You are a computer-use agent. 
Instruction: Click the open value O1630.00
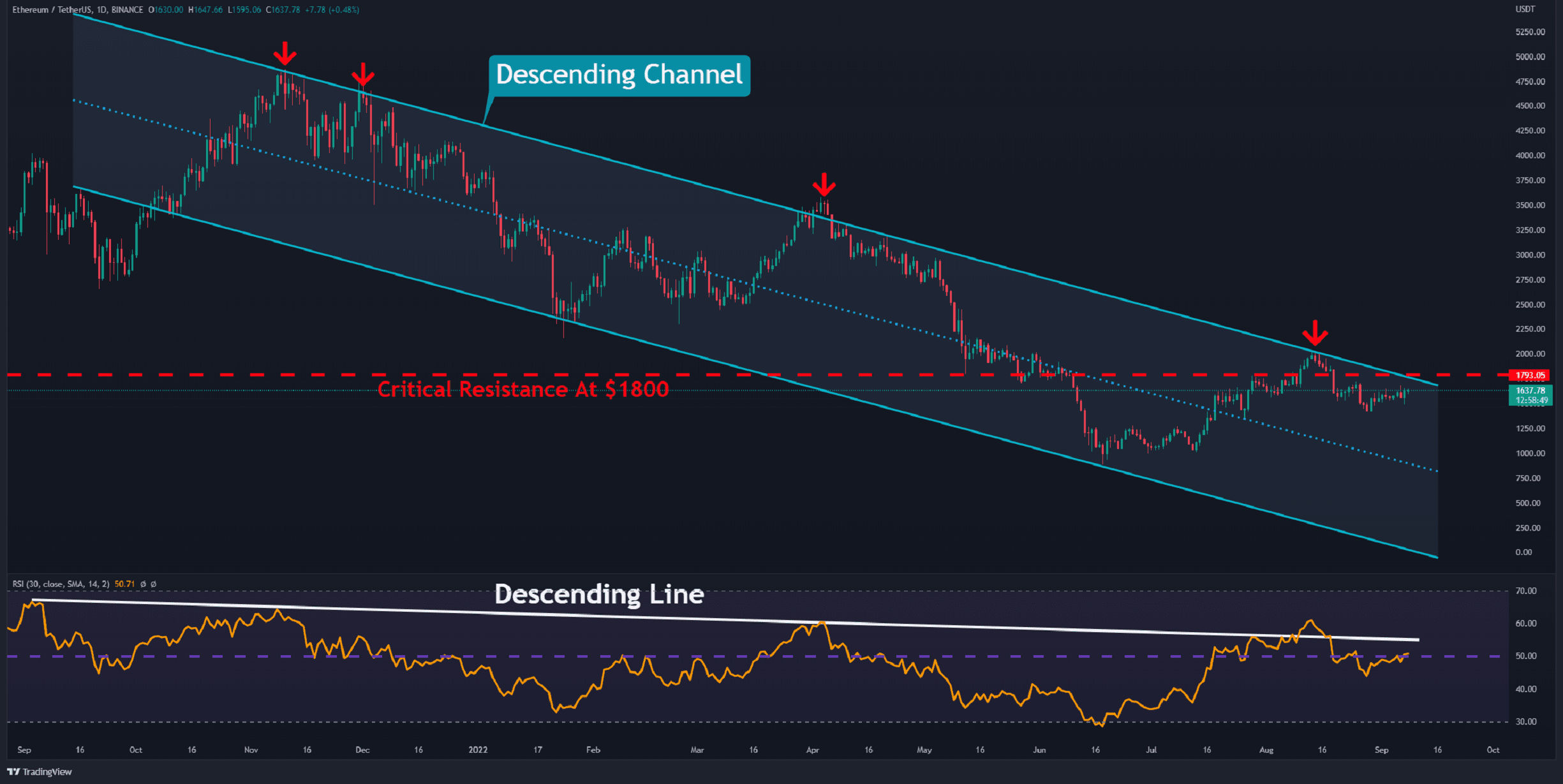166,10
